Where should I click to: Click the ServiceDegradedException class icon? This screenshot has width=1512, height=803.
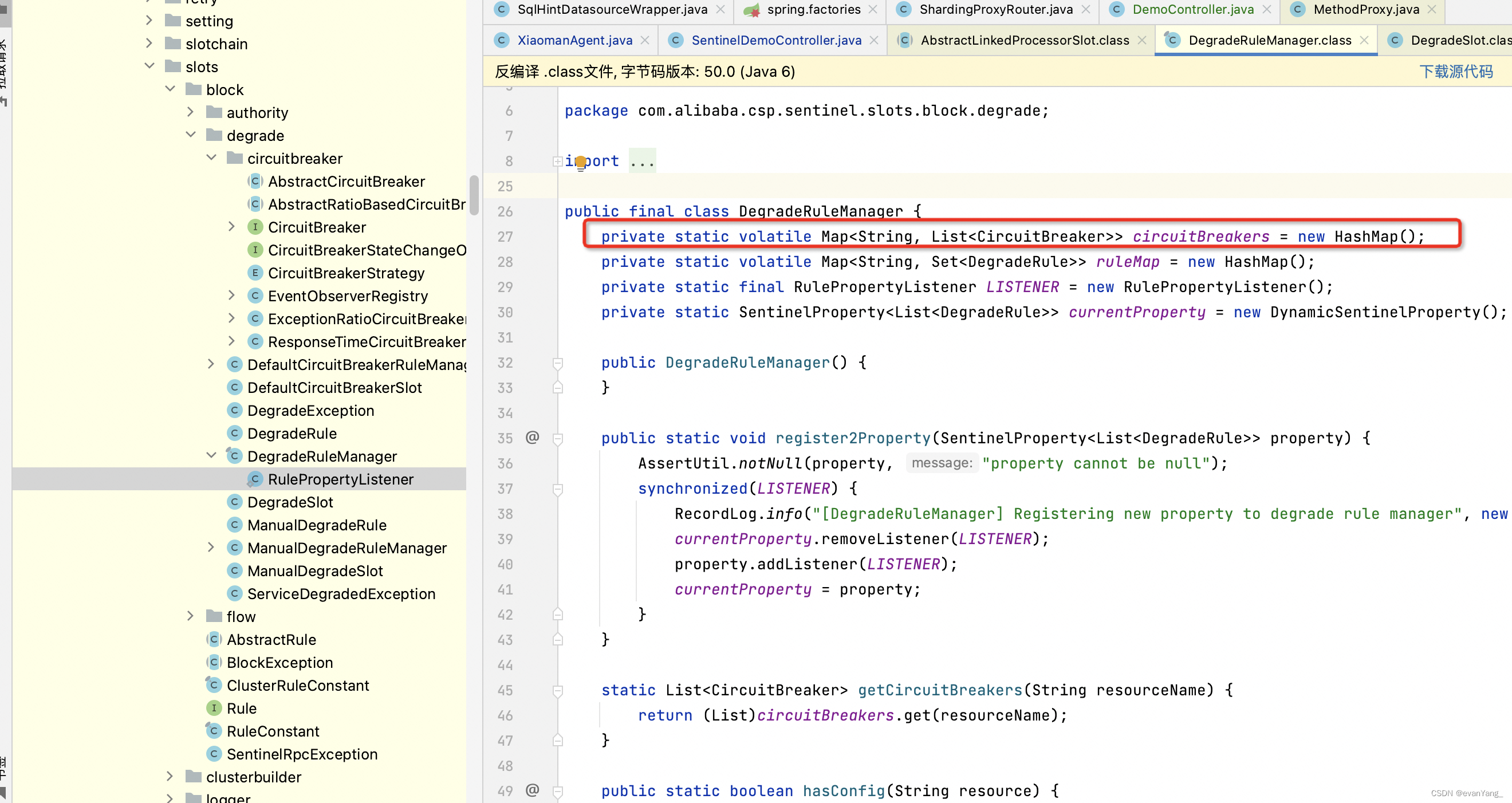[x=234, y=593]
